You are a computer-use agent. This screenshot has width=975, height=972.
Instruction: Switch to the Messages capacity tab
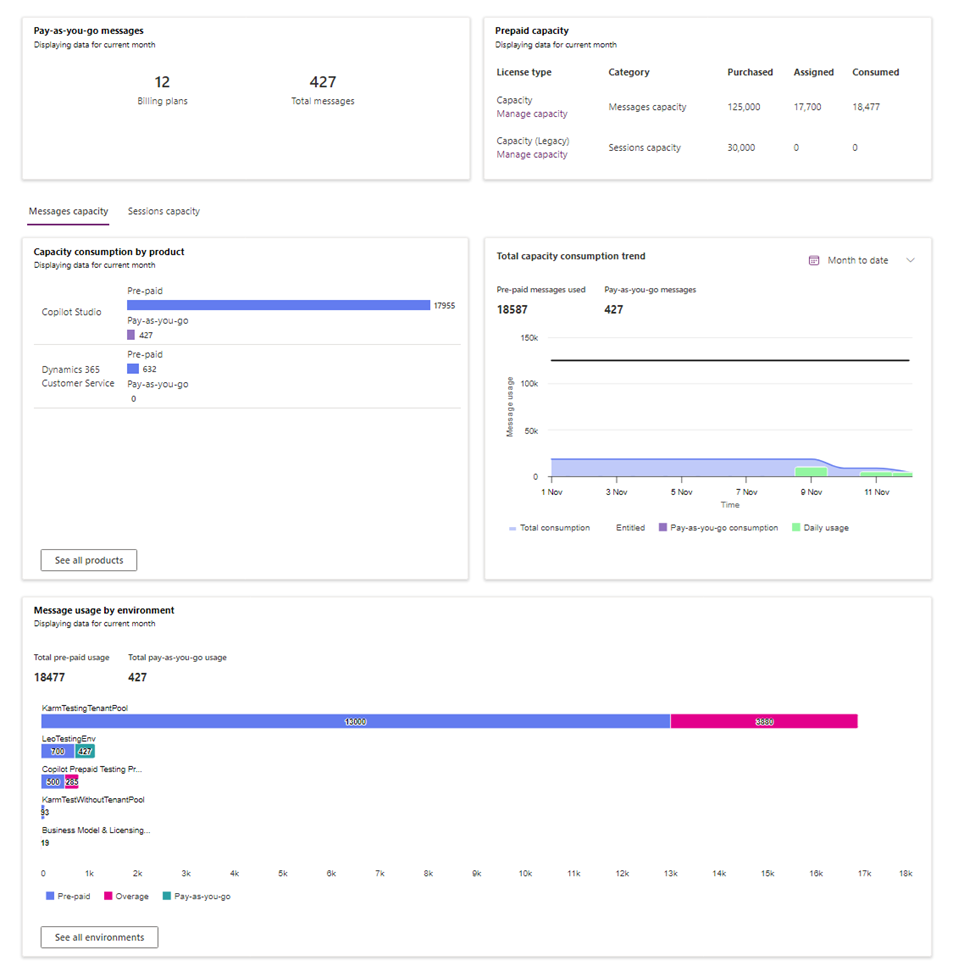click(68, 211)
